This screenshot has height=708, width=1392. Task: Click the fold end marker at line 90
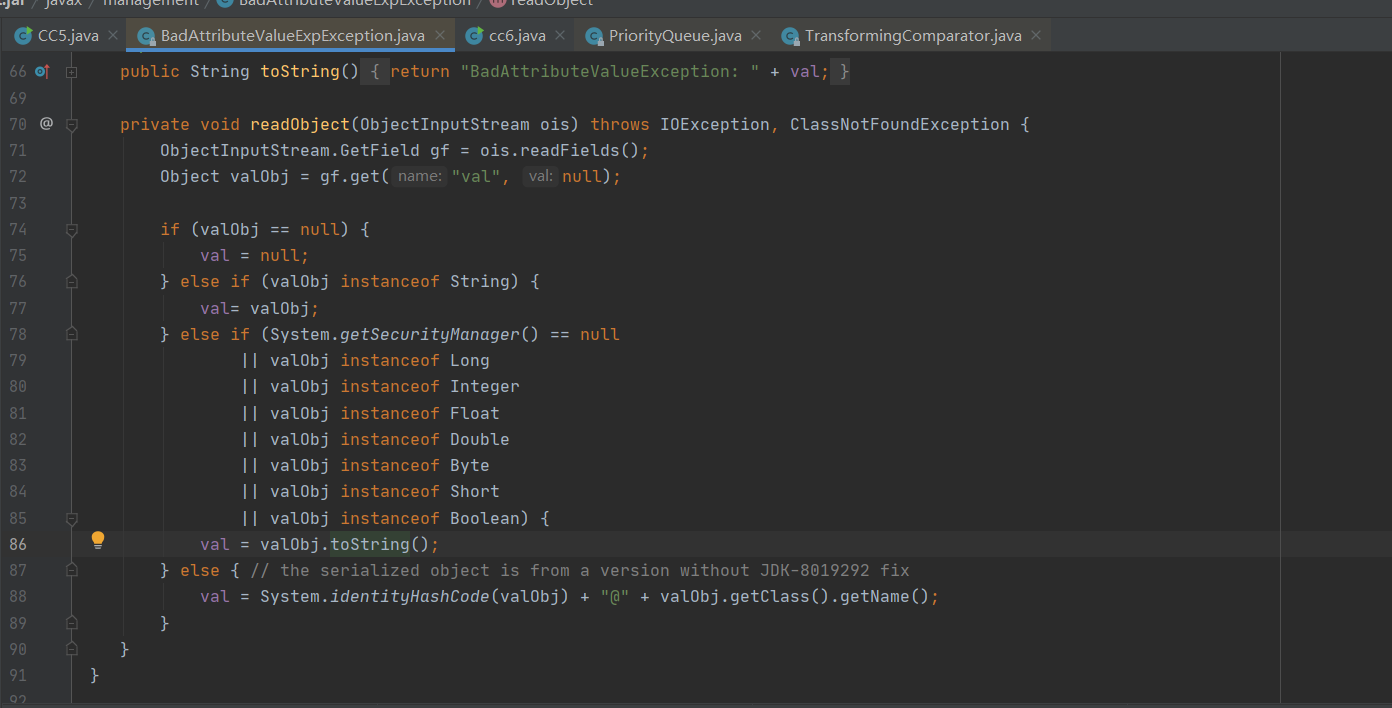click(x=71, y=649)
